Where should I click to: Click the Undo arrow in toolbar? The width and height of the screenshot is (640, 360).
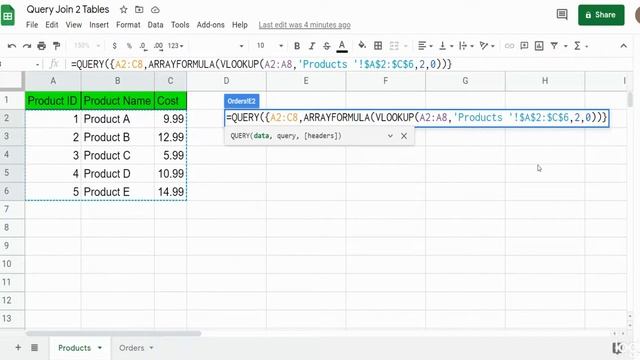12,46
